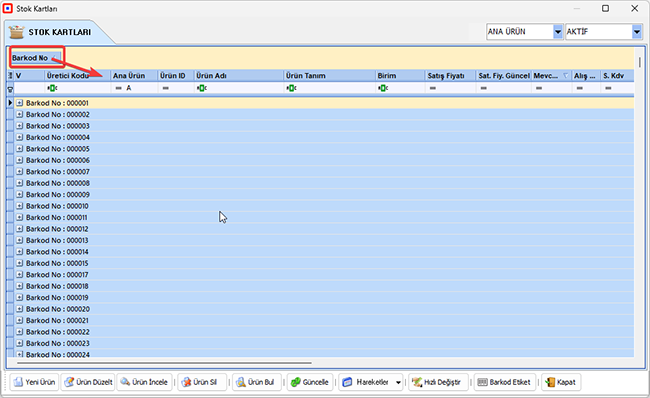Screen dimensions: 650x398
Task: Open the Hareketler dropdown arrow
Action: click(398, 382)
